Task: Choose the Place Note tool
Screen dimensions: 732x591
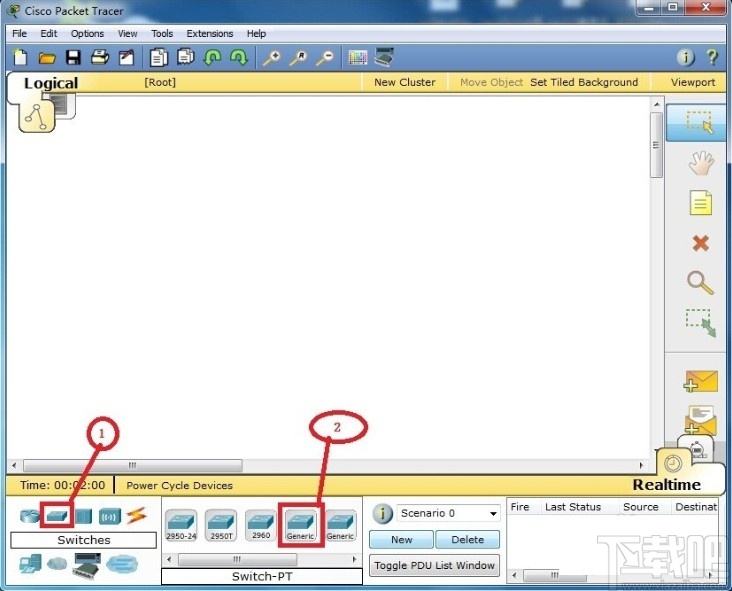Action: pos(701,203)
